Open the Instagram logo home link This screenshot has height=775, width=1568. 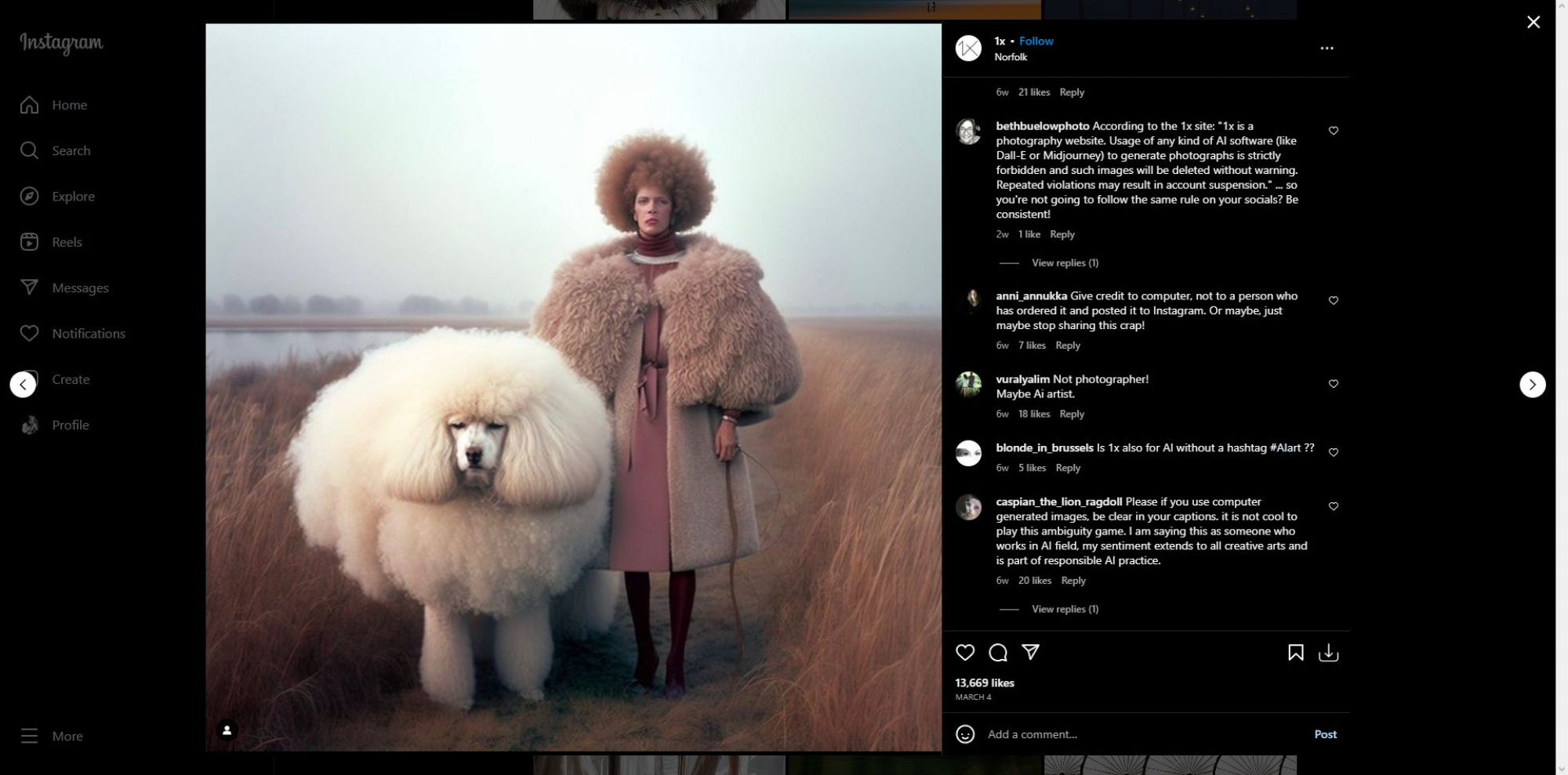[x=61, y=43]
